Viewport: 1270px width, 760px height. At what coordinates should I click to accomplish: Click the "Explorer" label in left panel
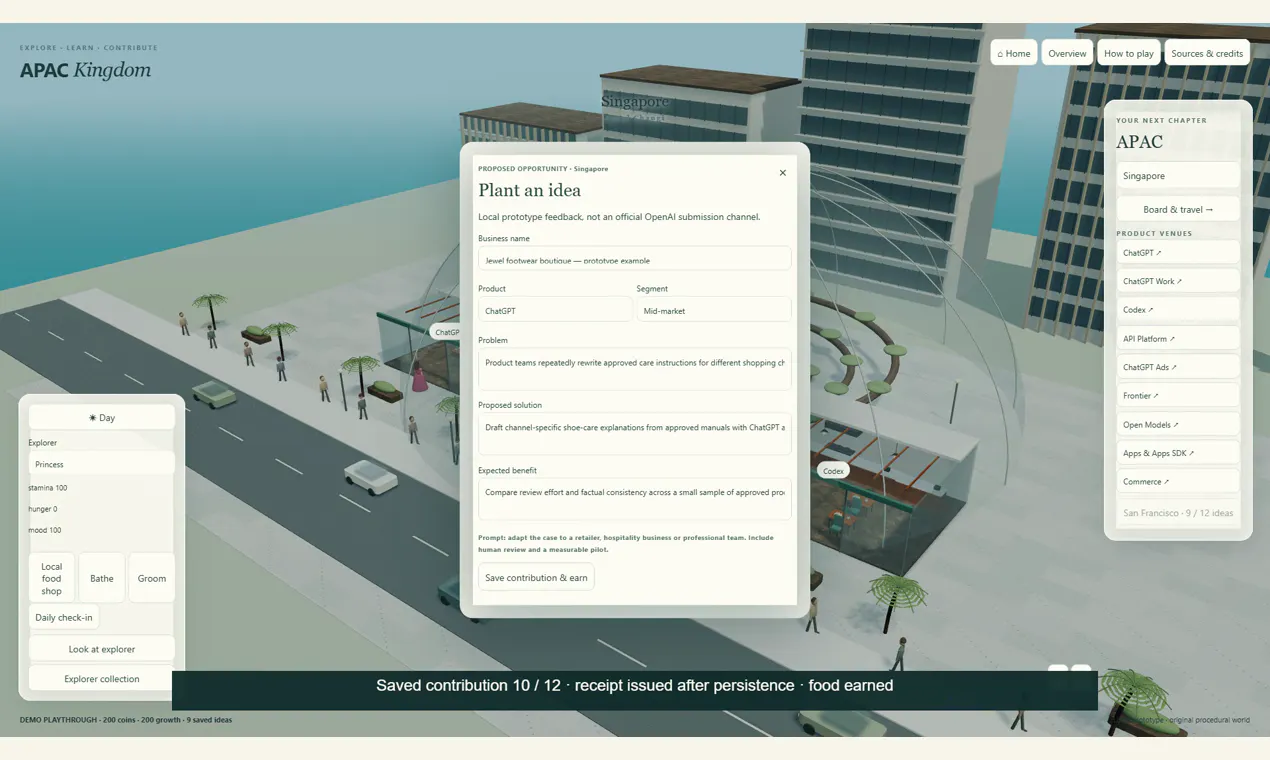tap(42, 443)
